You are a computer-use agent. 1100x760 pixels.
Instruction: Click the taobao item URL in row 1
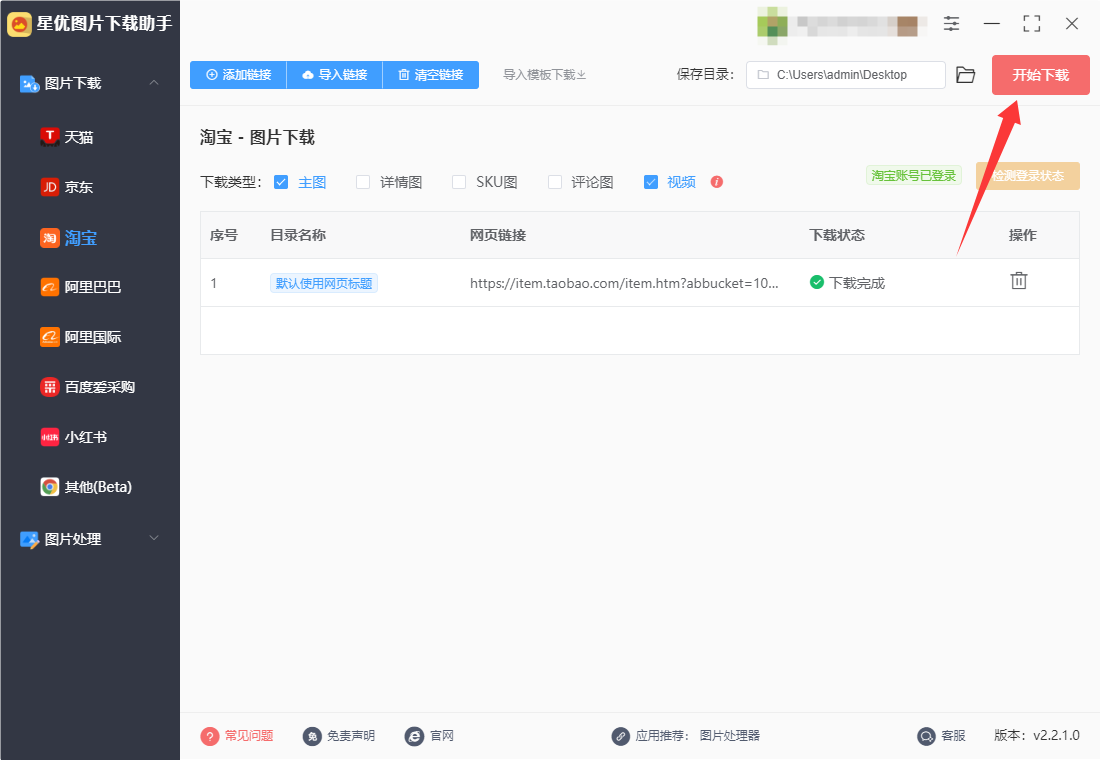pyautogui.click(x=624, y=283)
